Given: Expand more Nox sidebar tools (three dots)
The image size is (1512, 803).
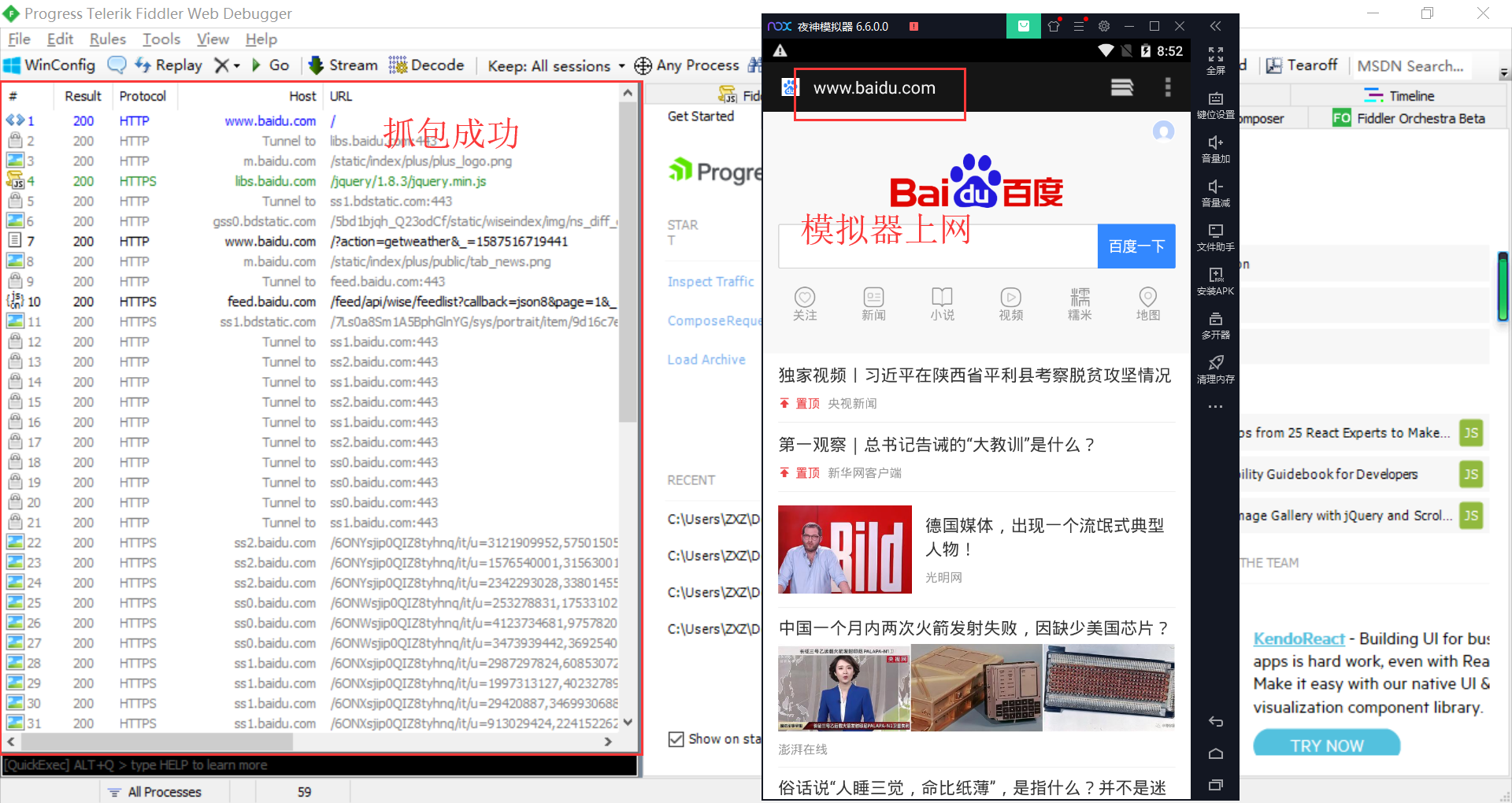Looking at the screenshot, I should point(1215,407).
